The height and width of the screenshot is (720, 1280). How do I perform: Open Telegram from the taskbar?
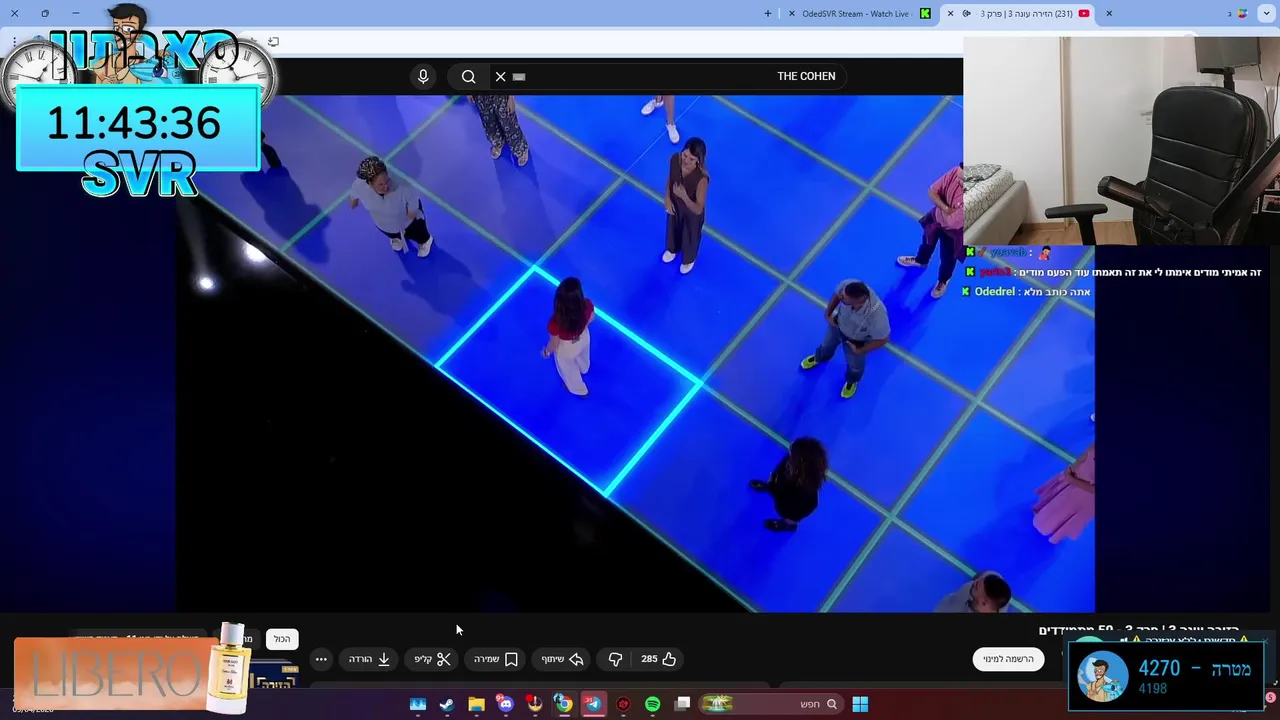[593, 704]
